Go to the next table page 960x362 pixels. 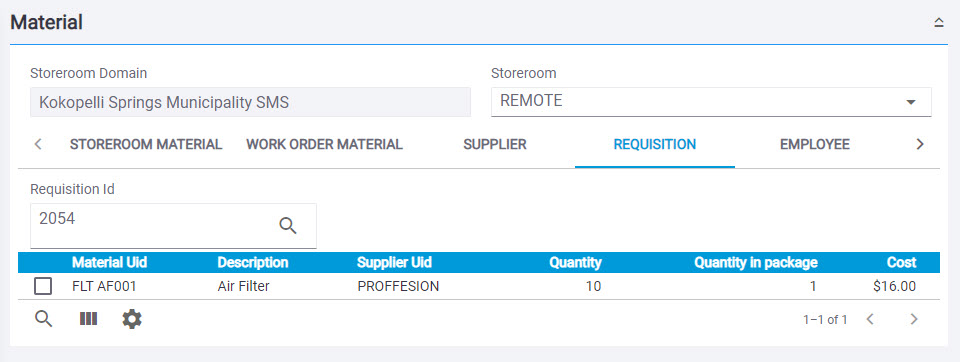(x=914, y=319)
